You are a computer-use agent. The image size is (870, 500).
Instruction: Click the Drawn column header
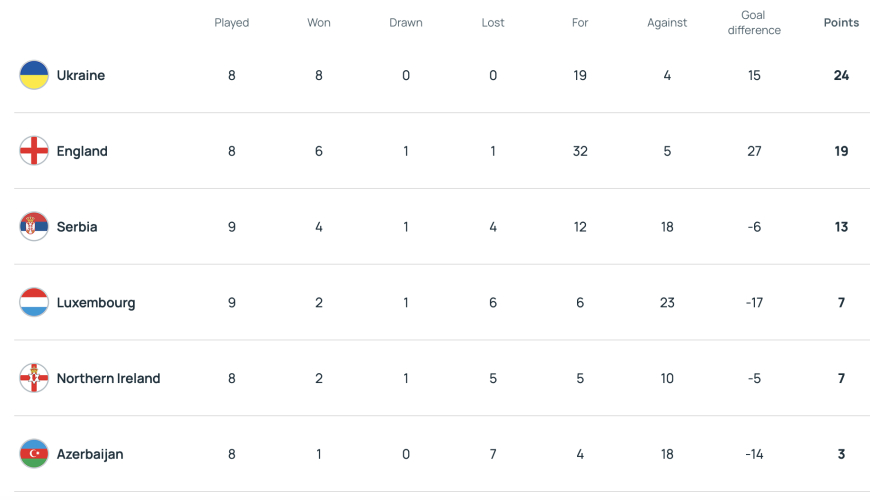pos(406,23)
